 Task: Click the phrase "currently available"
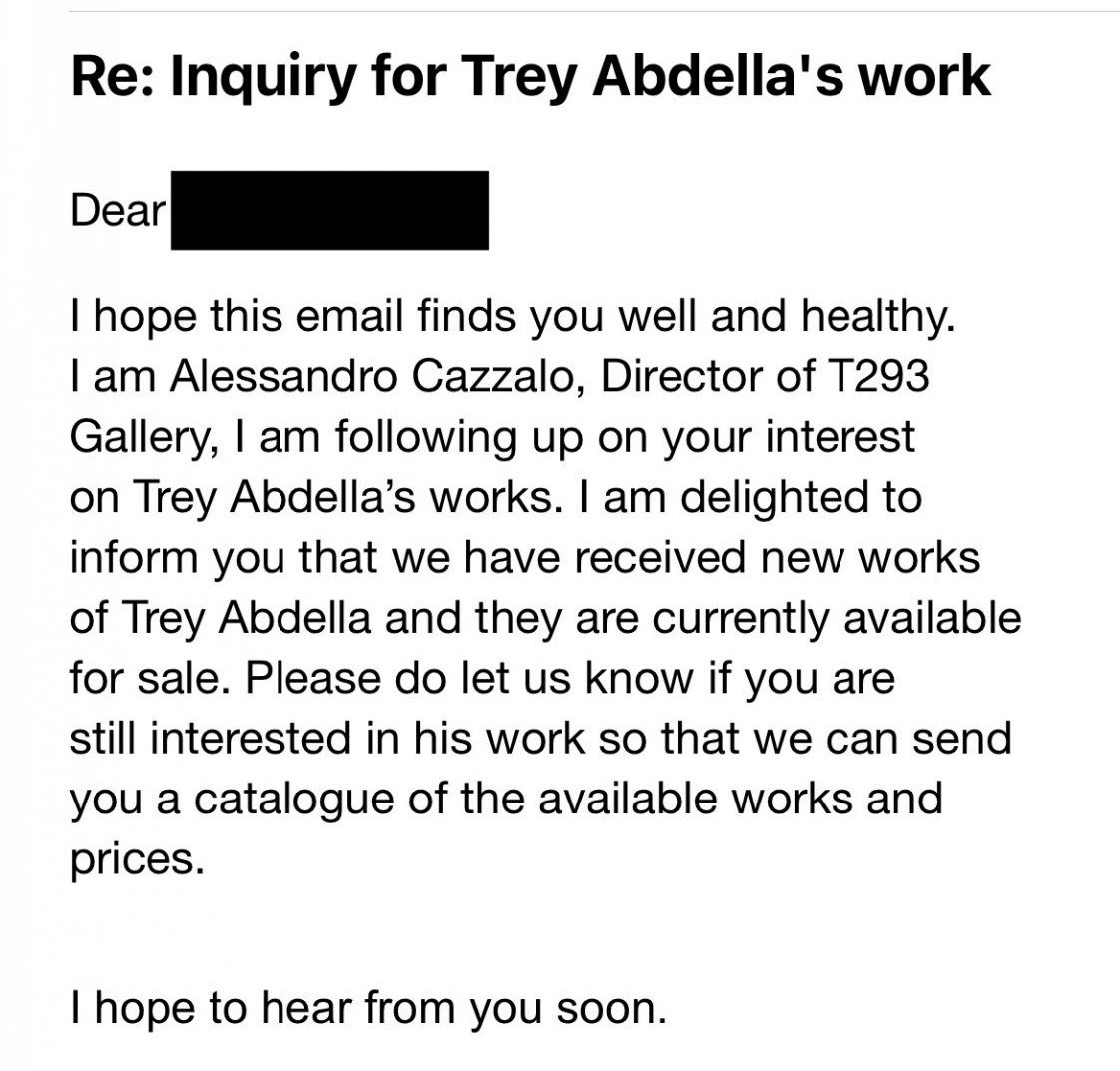(x=837, y=618)
